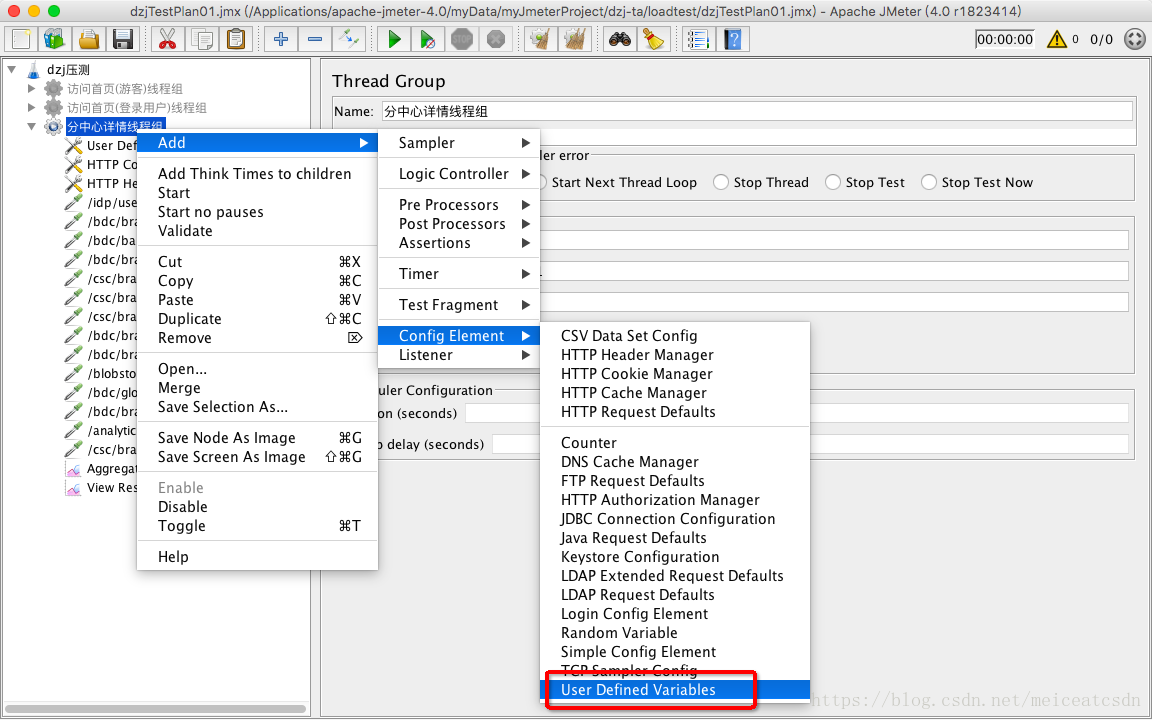1152x720 pixels.
Task: Click Start no pauses play icon
Action: [x=428, y=39]
